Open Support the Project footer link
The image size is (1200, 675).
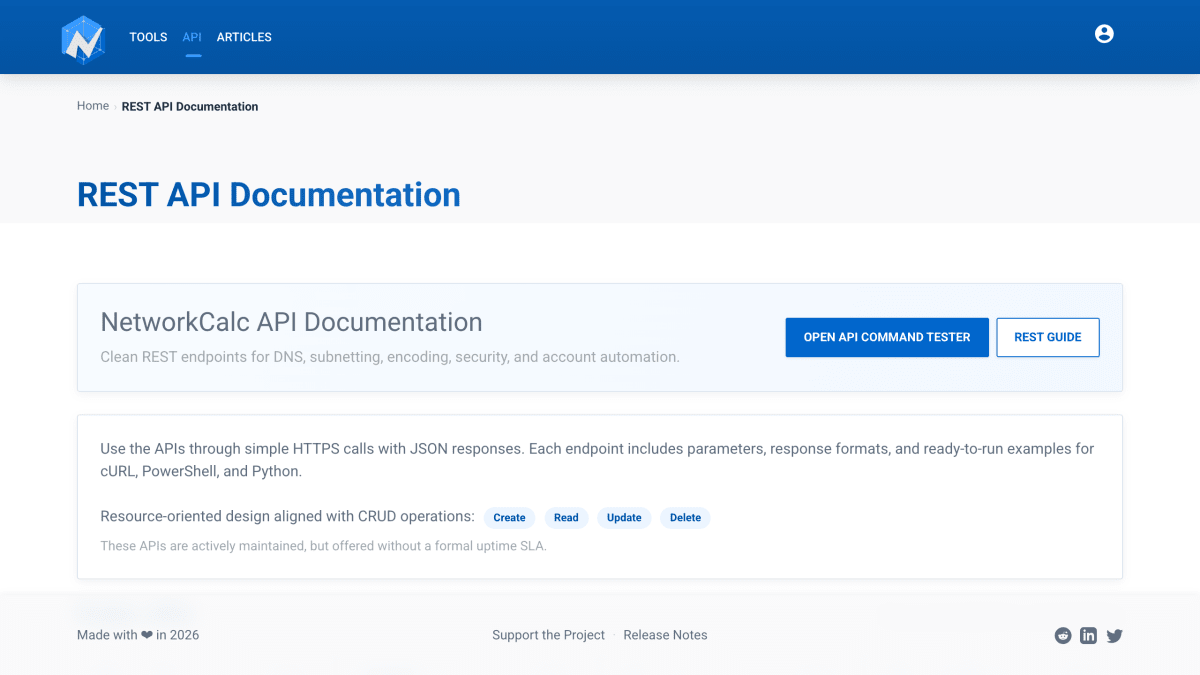click(x=548, y=635)
